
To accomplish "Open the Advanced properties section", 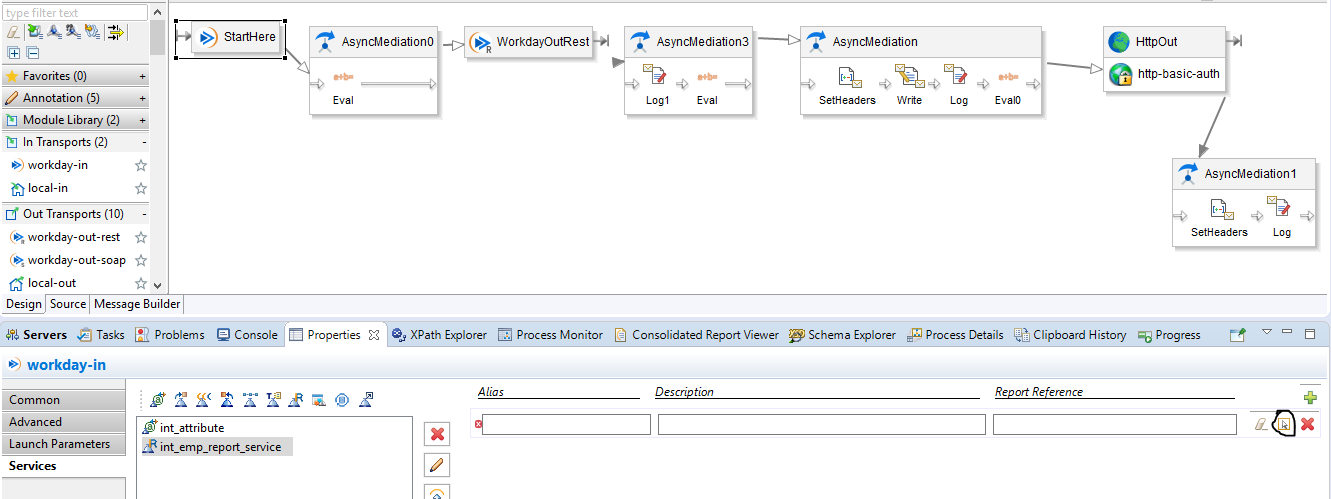I will click(x=63, y=422).
